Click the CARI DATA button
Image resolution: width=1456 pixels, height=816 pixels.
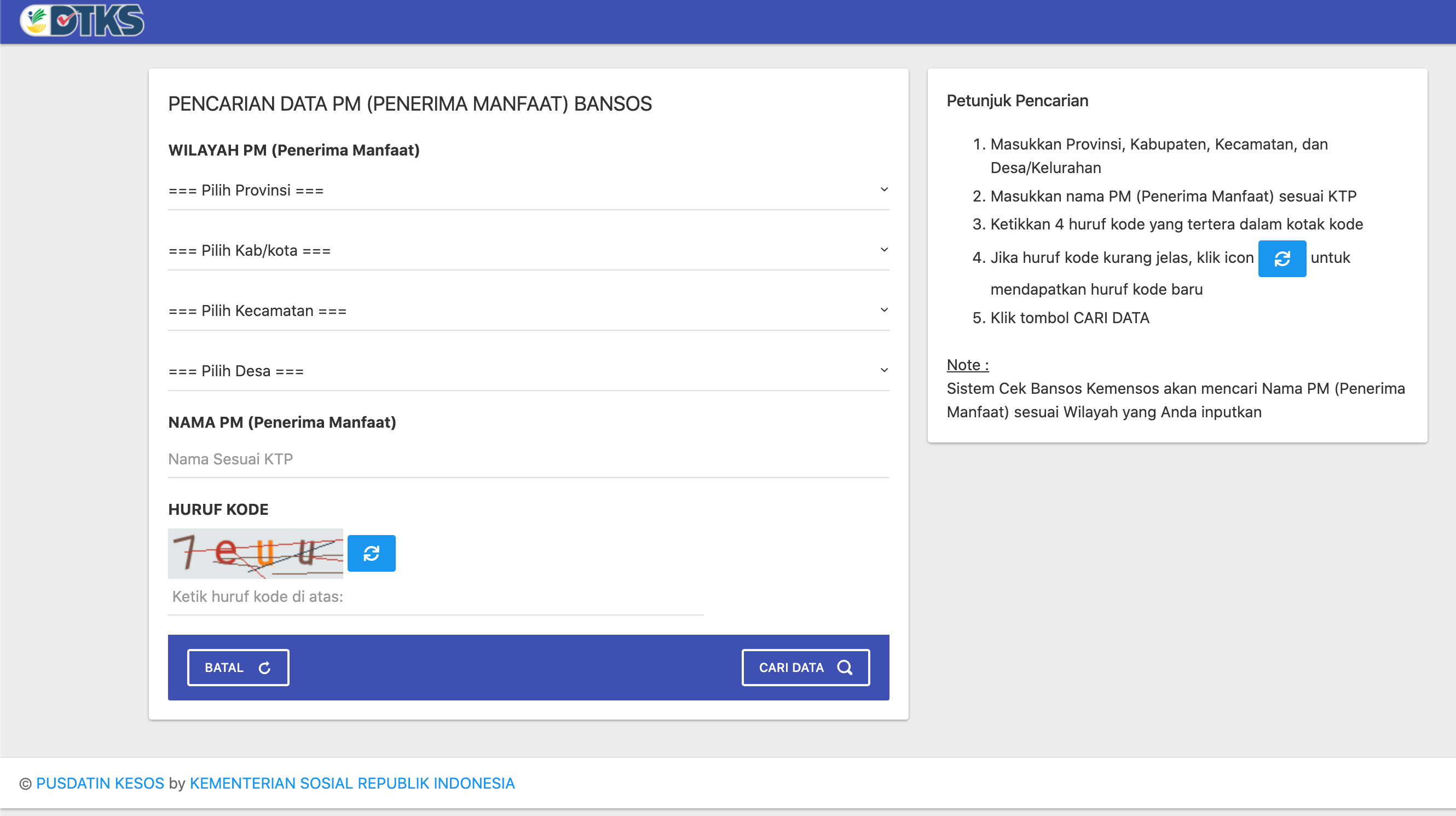coord(805,667)
